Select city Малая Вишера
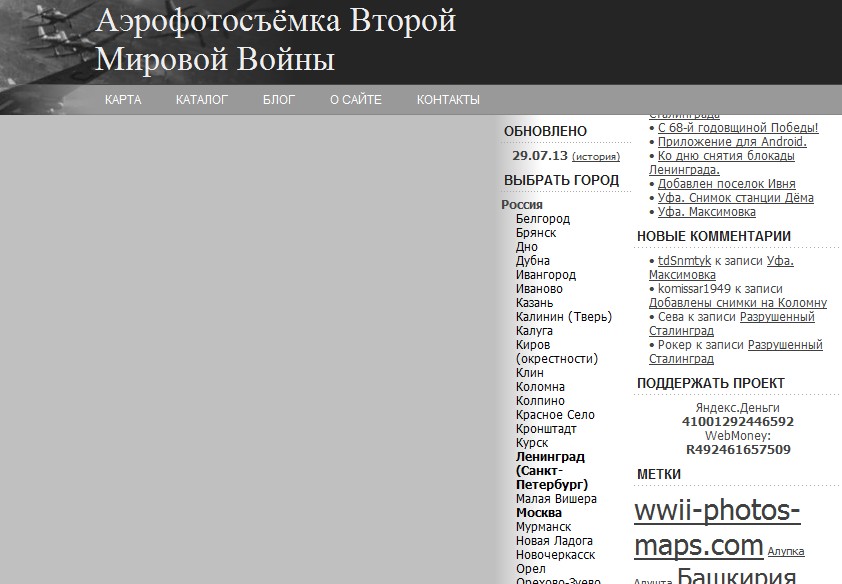 (556, 499)
